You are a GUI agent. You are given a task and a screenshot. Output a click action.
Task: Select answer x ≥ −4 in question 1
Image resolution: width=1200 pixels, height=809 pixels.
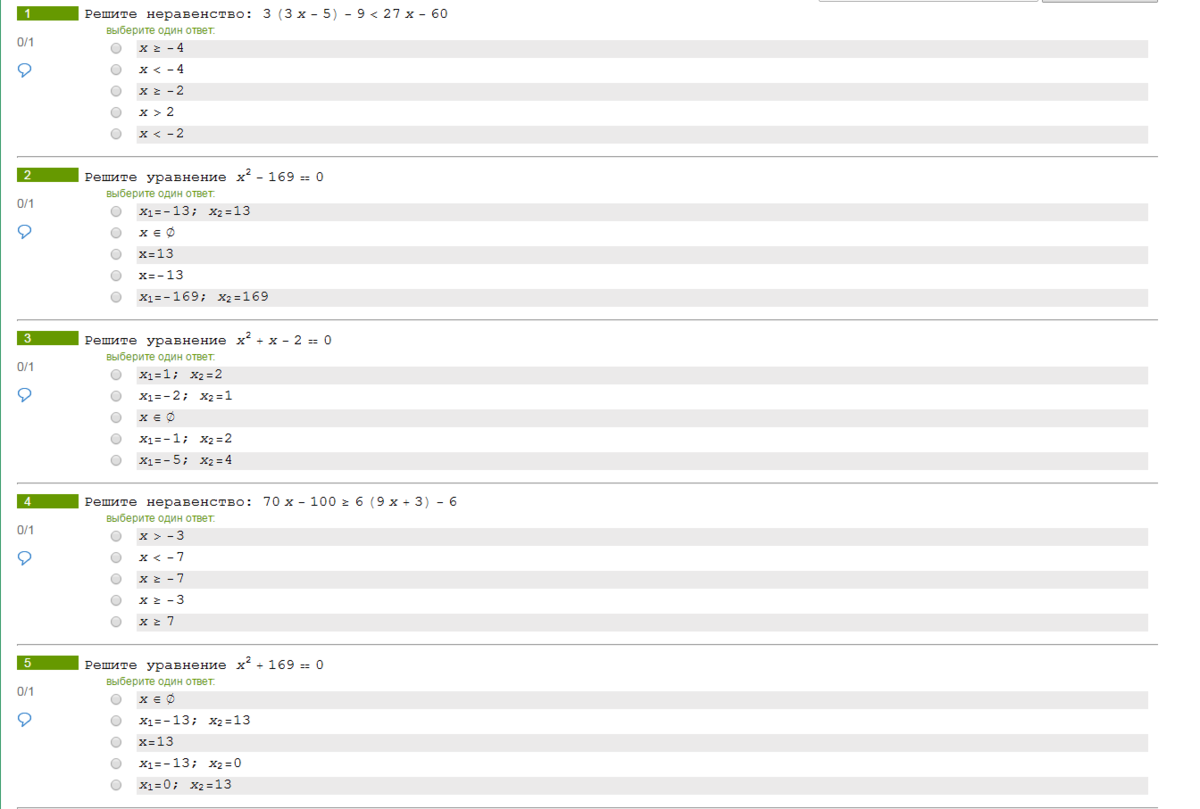[x=116, y=48]
